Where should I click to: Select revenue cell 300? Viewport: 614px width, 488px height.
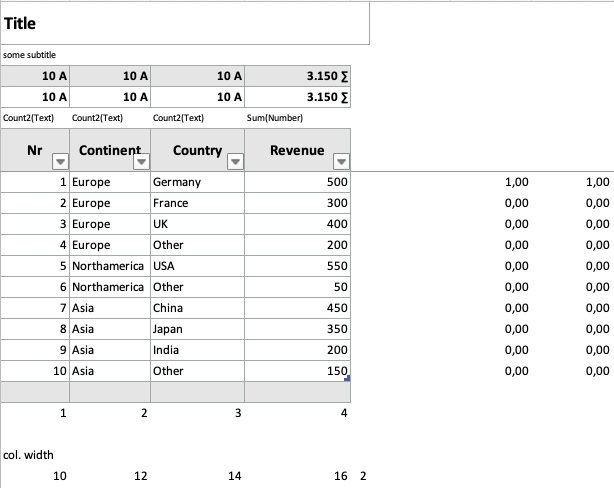pyautogui.click(x=298, y=203)
